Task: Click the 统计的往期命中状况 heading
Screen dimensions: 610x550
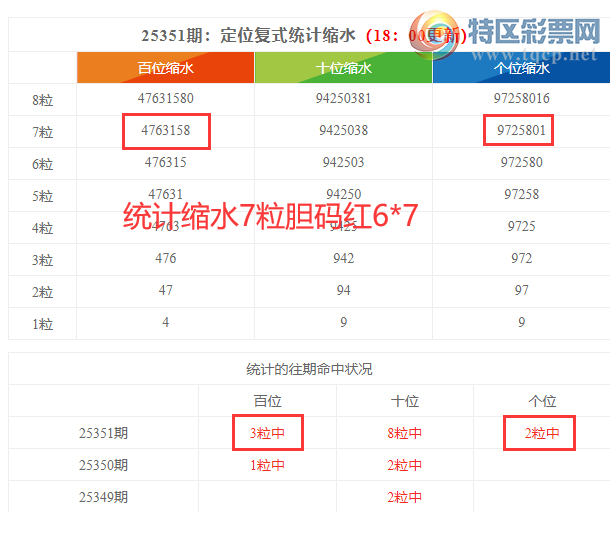Action: click(x=309, y=369)
